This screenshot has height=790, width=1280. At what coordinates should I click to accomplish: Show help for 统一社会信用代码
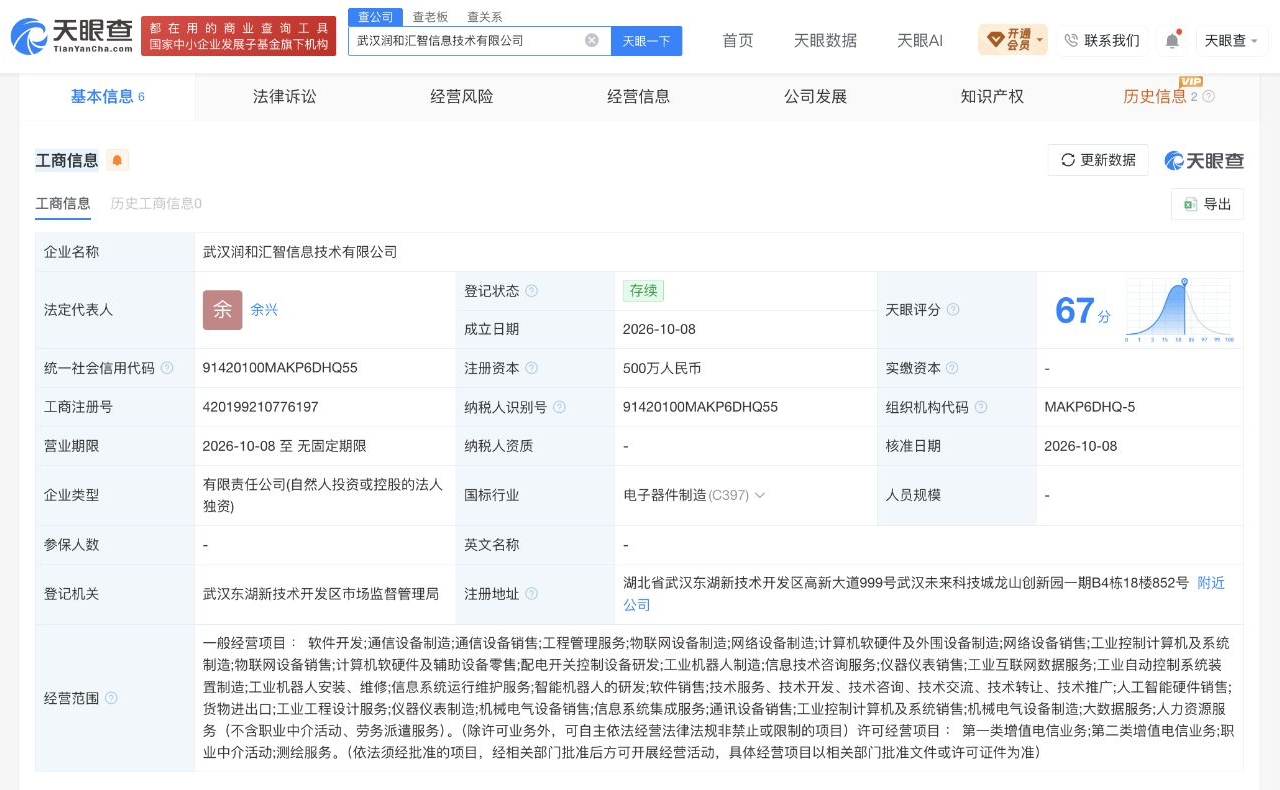coord(167,368)
